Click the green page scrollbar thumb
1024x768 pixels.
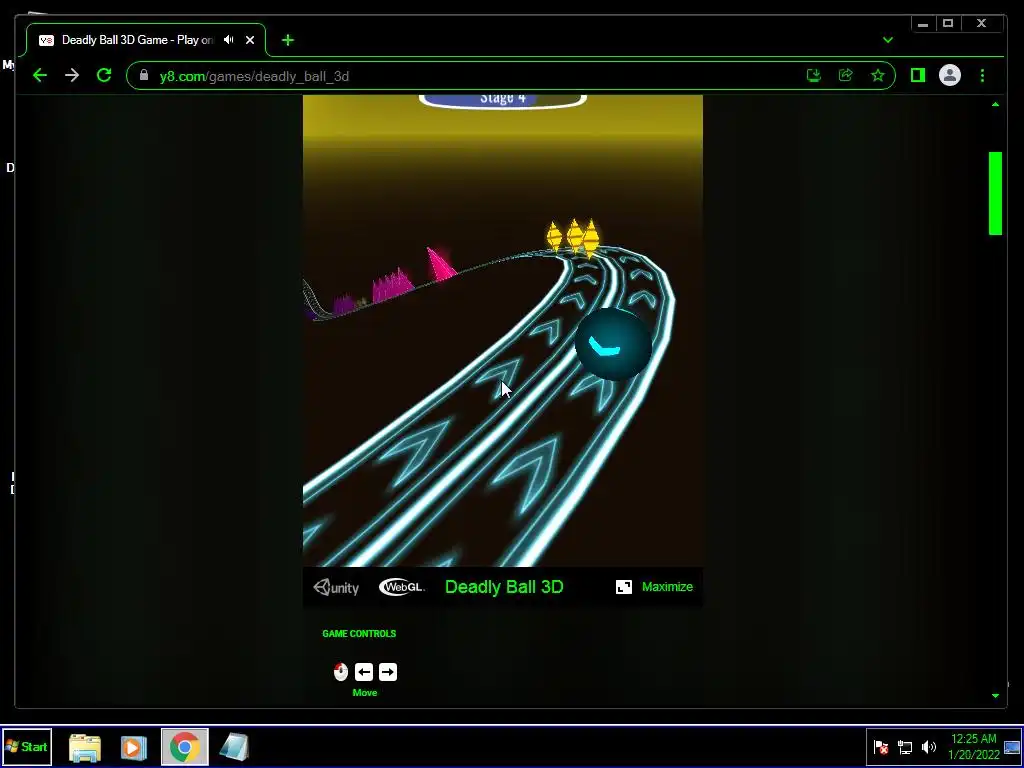click(x=995, y=193)
